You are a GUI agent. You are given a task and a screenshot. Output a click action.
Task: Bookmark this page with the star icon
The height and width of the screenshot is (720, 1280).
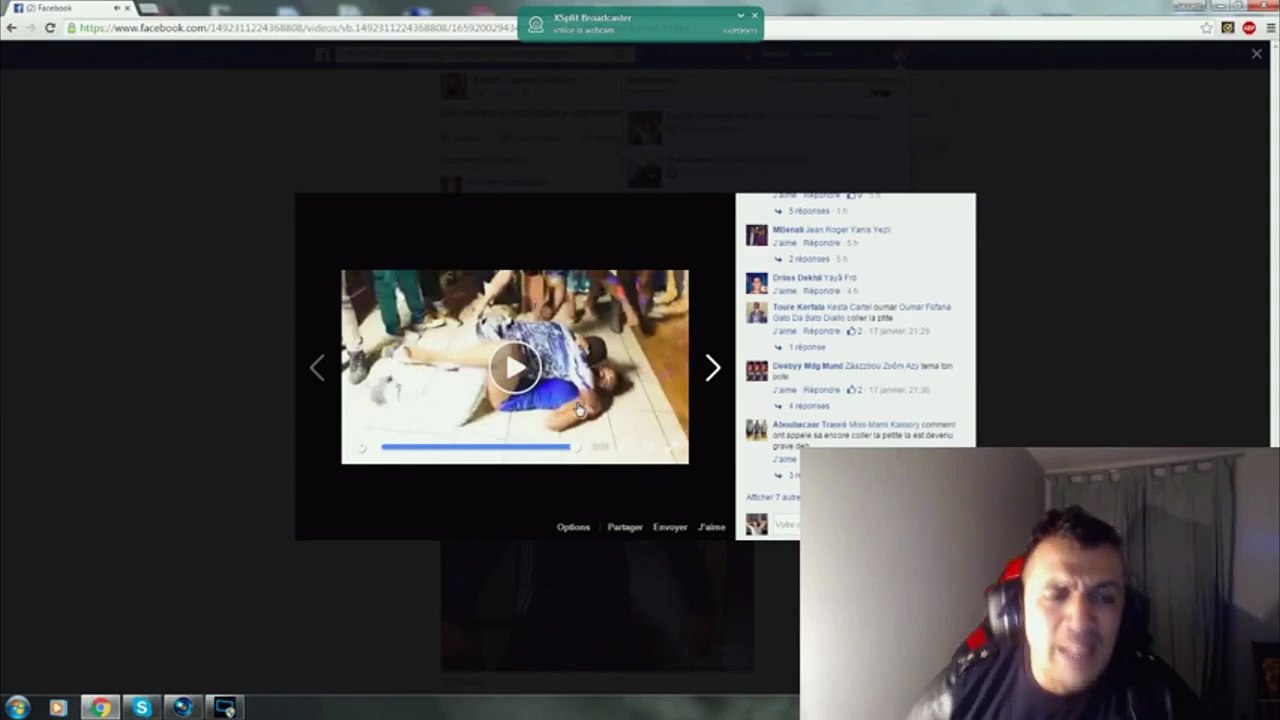[1206, 28]
